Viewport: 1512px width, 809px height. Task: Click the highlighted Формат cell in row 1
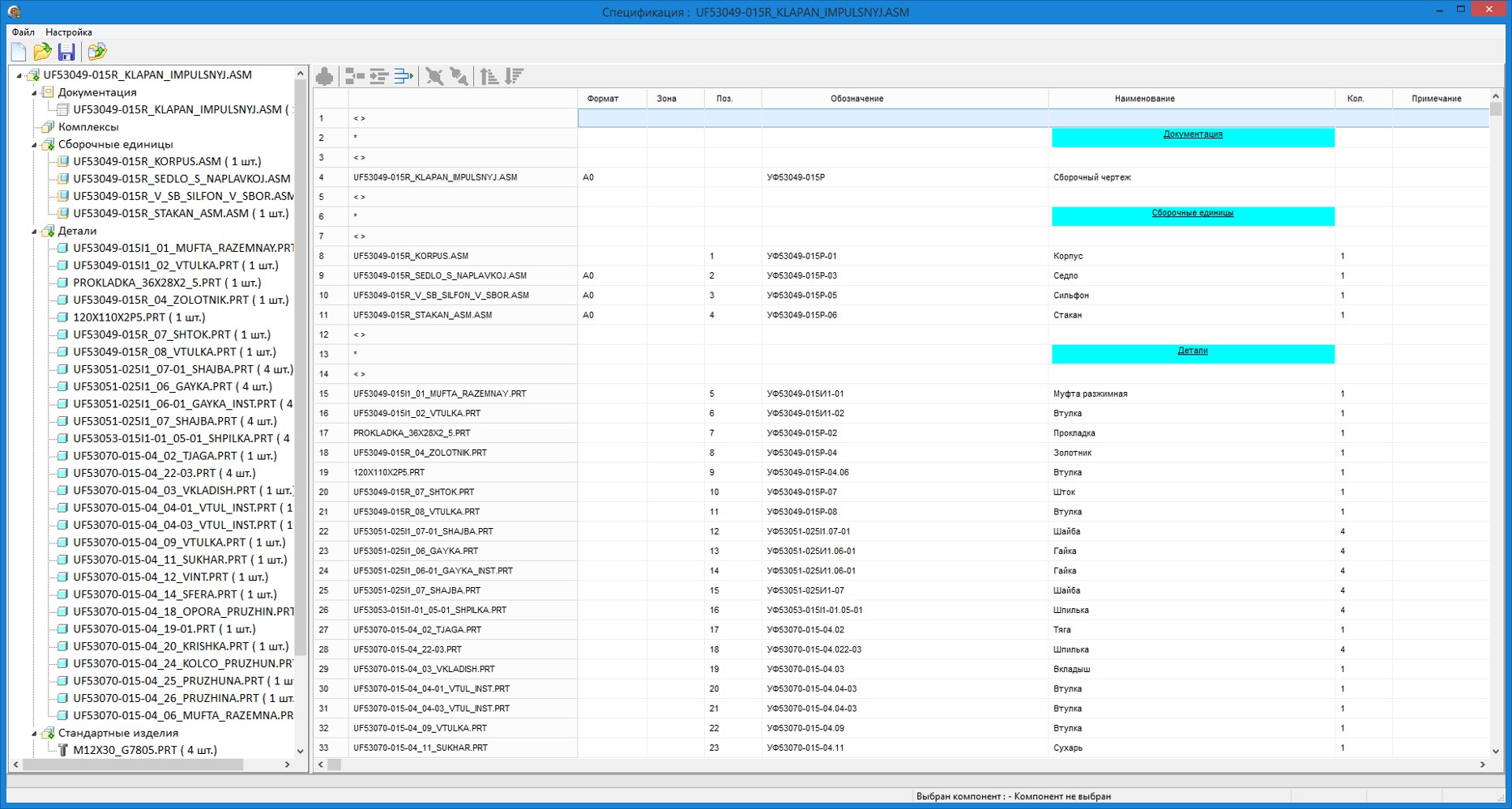pyautogui.click(x=612, y=118)
